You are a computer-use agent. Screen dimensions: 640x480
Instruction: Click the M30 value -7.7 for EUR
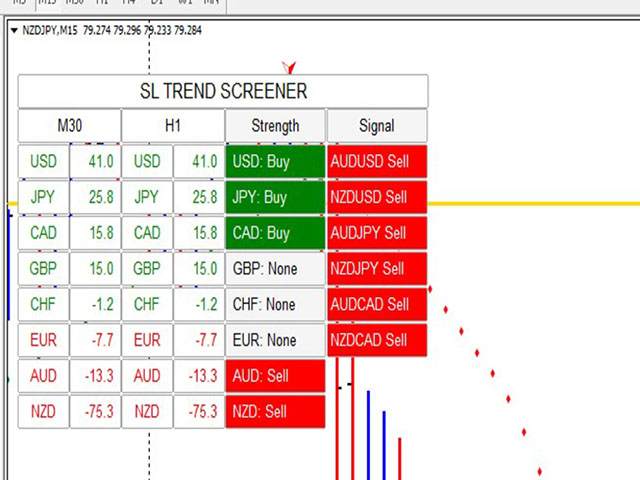(x=96, y=340)
